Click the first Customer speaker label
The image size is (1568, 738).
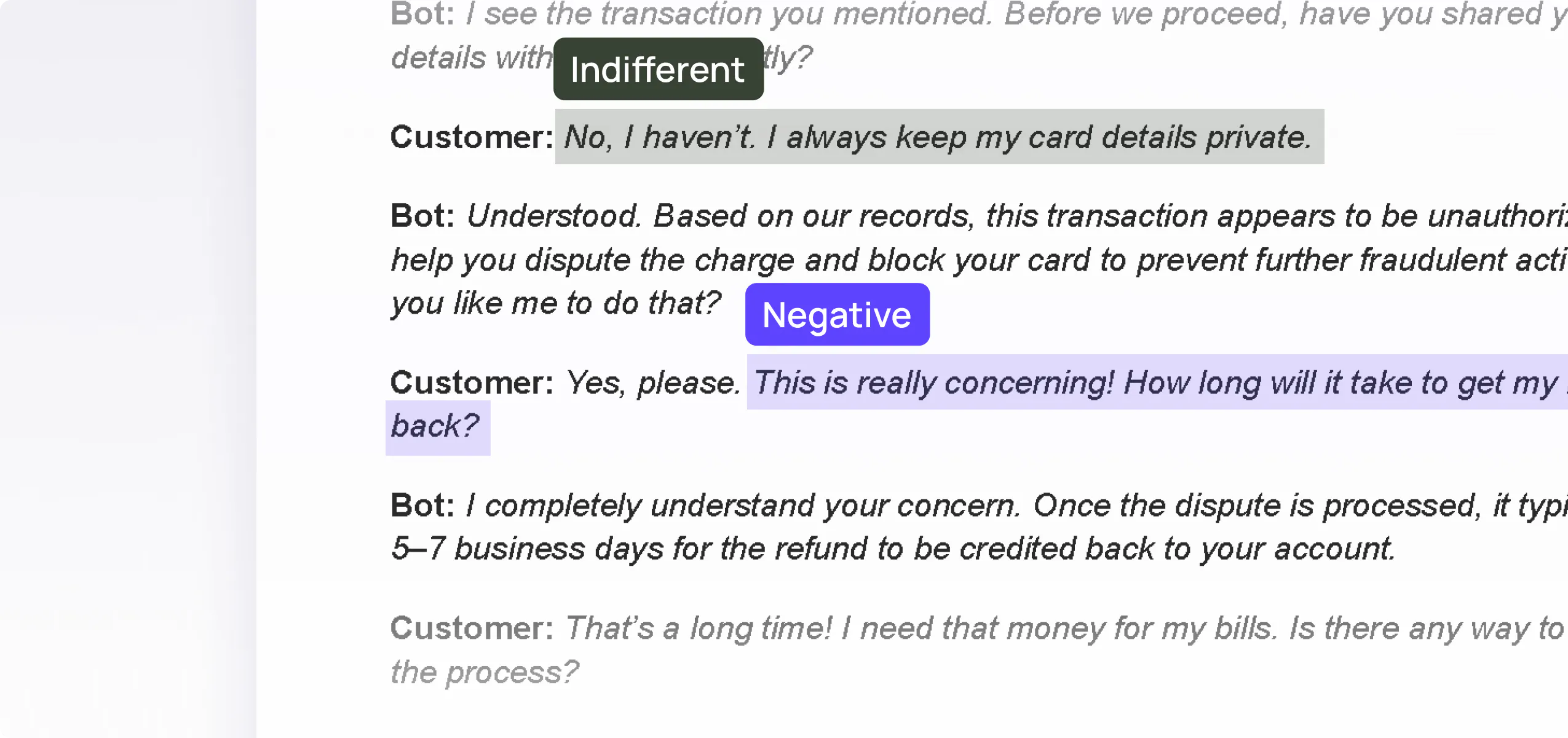[x=472, y=137]
